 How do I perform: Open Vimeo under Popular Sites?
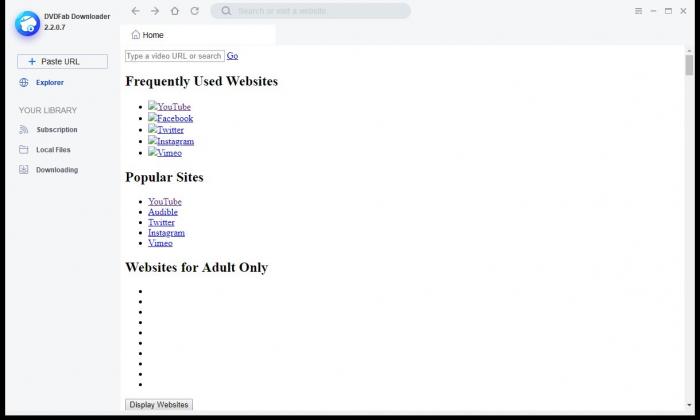click(160, 243)
